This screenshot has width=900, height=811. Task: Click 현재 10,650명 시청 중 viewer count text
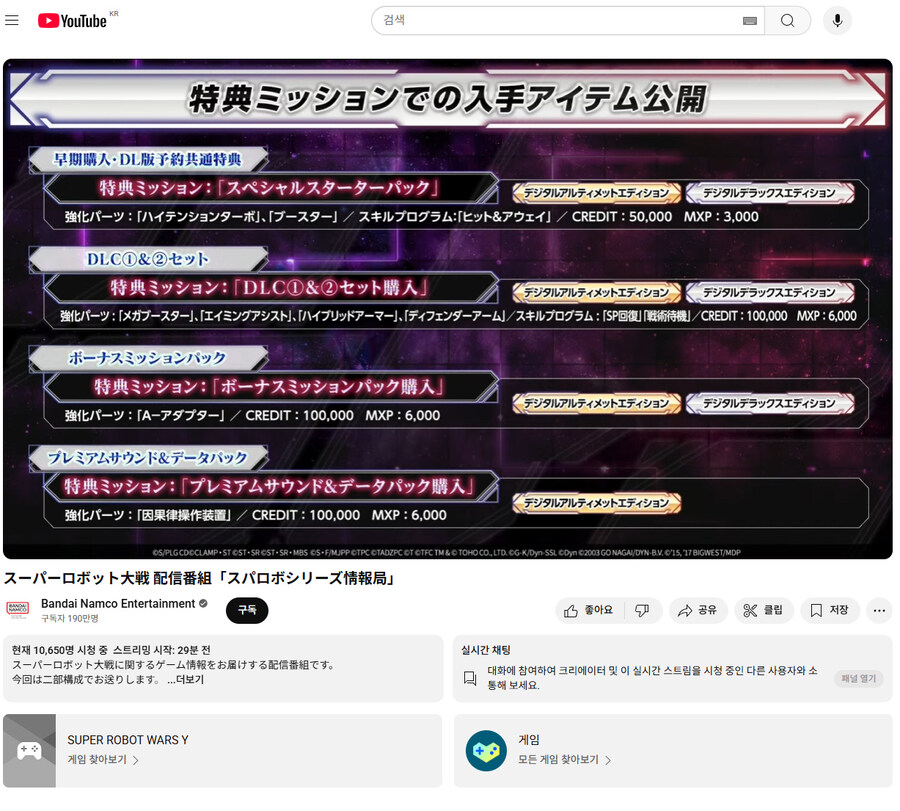60,650
